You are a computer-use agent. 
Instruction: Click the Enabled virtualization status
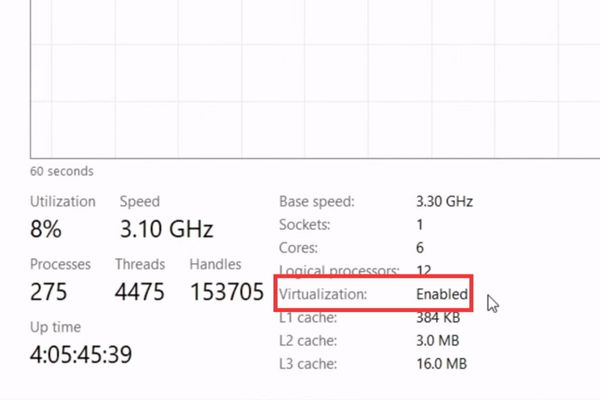pyautogui.click(x=442, y=295)
